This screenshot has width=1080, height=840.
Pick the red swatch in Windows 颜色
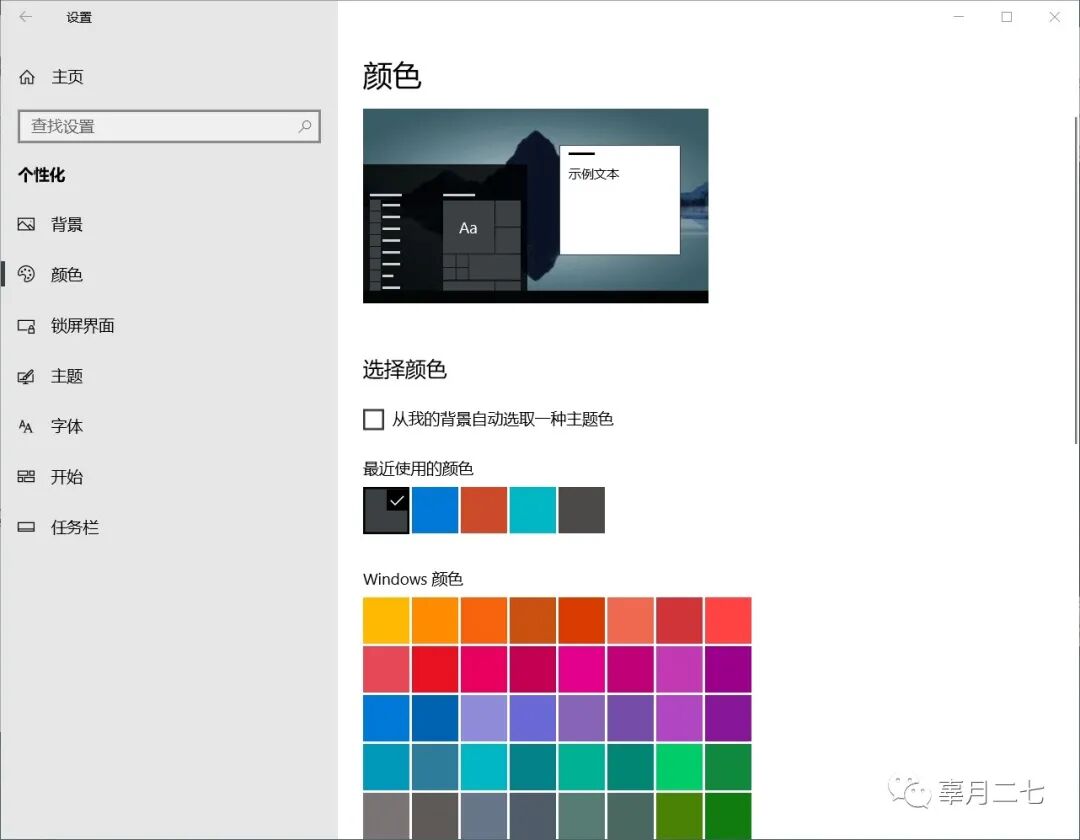tap(435, 668)
